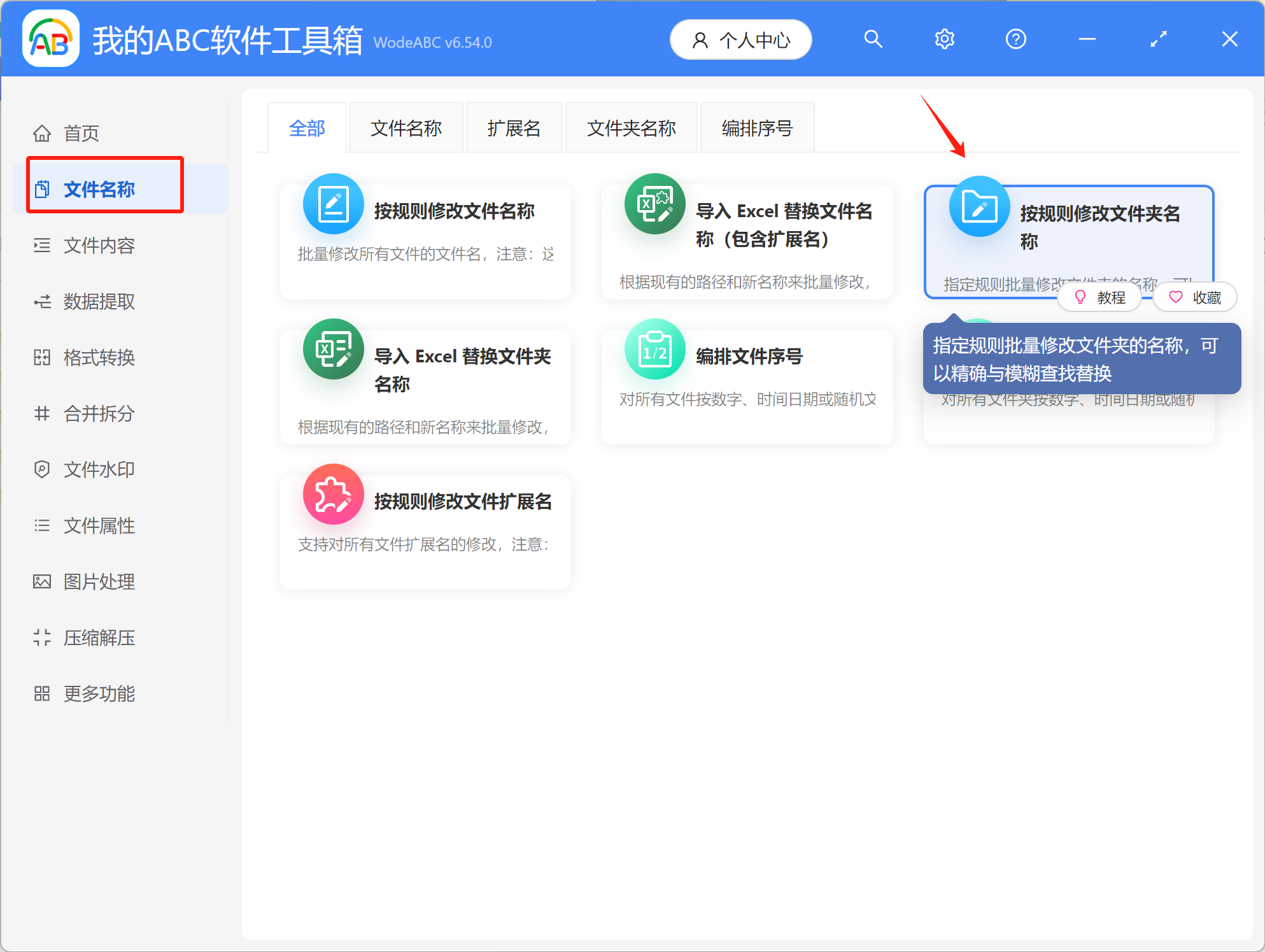
Task: Select 更多功能 in the sidebar
Action: point(99,693)
